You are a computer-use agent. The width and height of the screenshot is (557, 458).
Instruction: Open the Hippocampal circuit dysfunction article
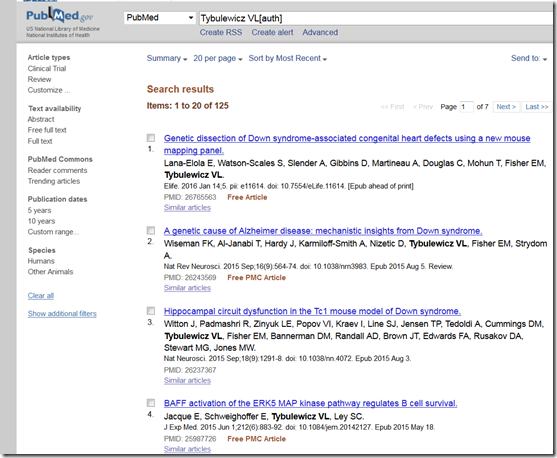pyautogui.click(x=312, y=311)
